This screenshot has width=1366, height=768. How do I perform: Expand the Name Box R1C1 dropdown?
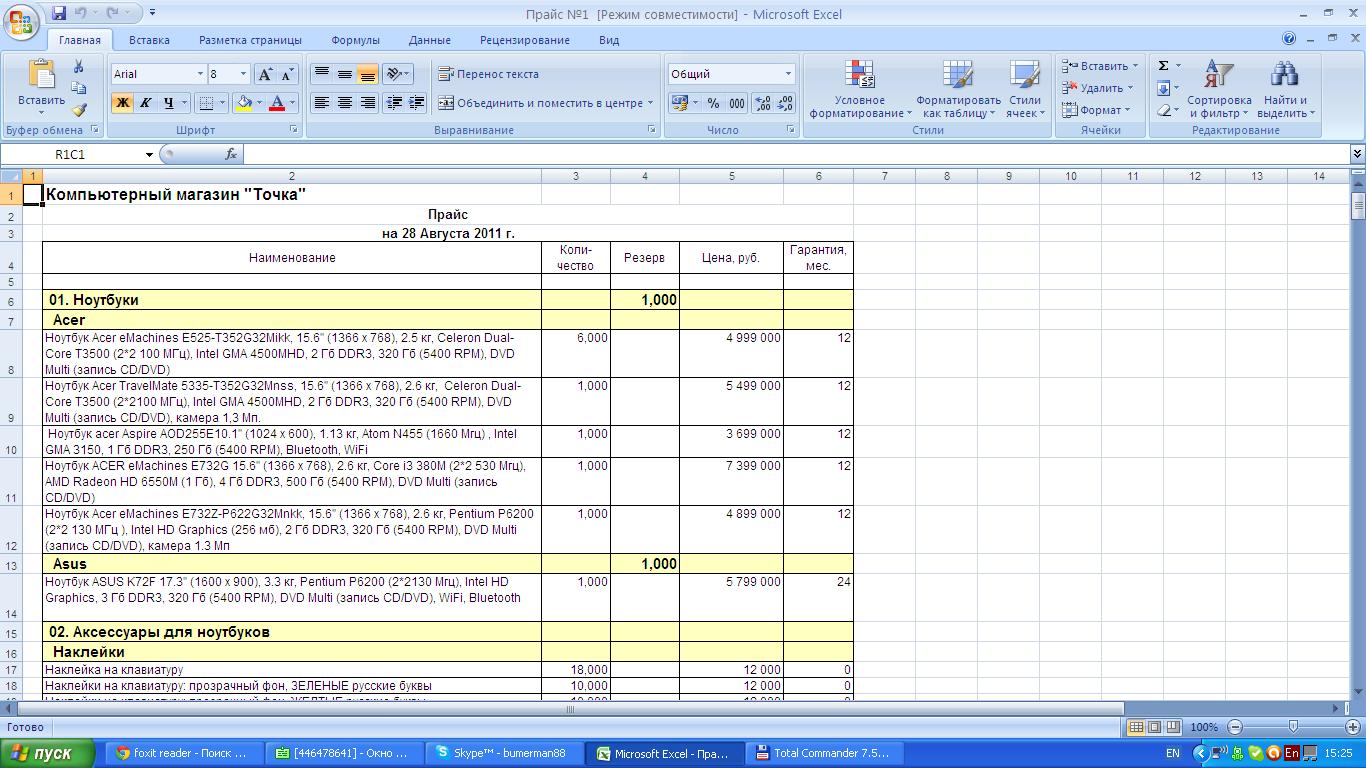click(x=149, y=155)
